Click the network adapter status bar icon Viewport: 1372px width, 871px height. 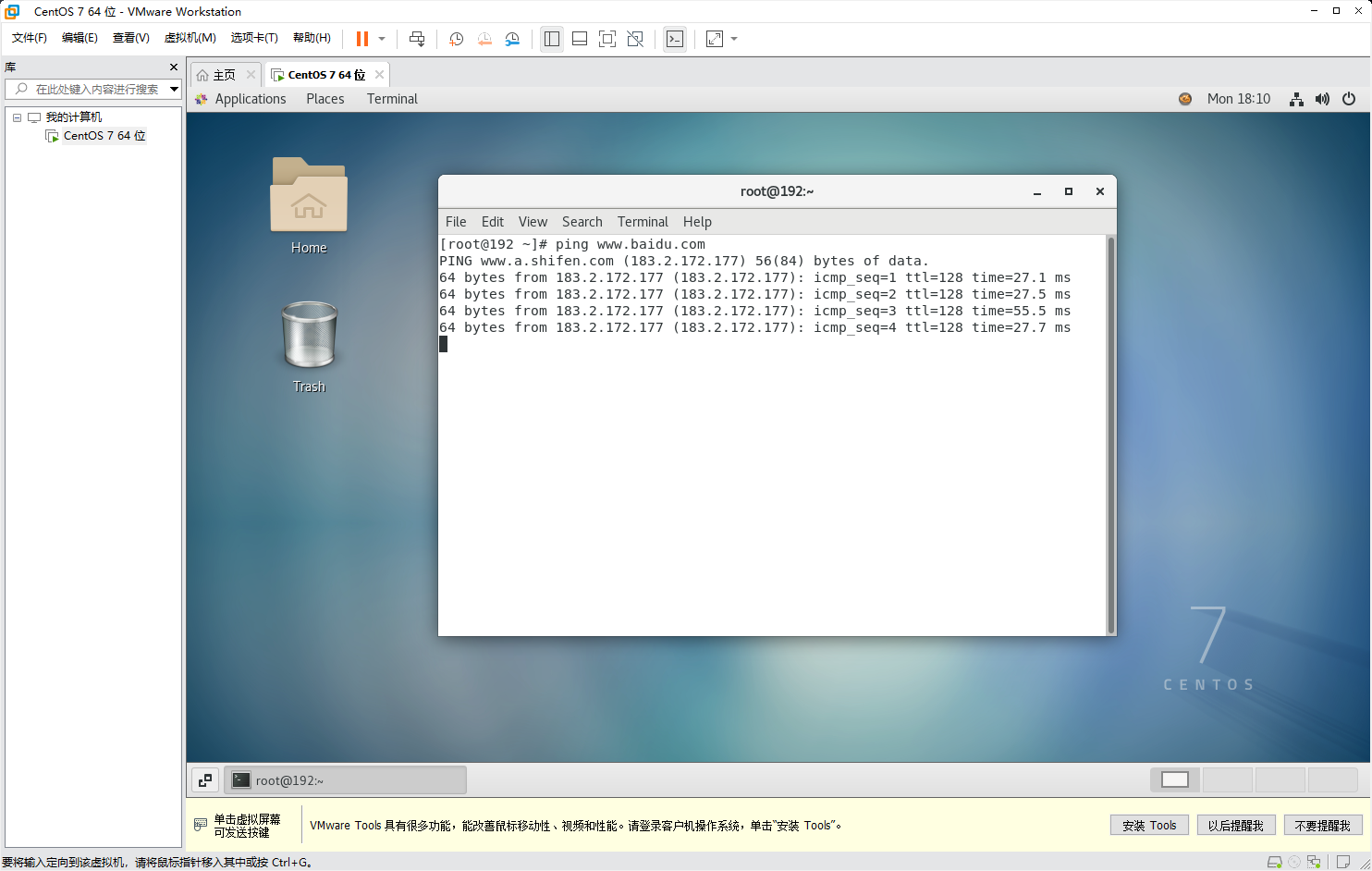(1314, 862)
